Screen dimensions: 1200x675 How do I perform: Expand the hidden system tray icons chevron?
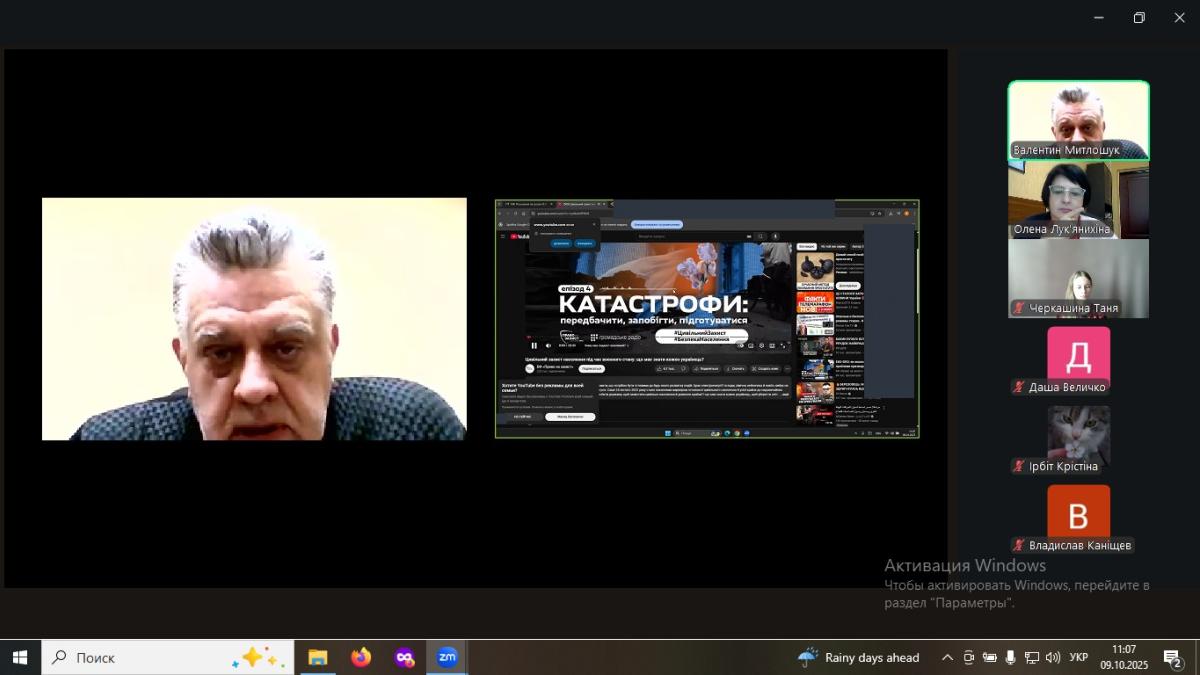coord(947,657)
